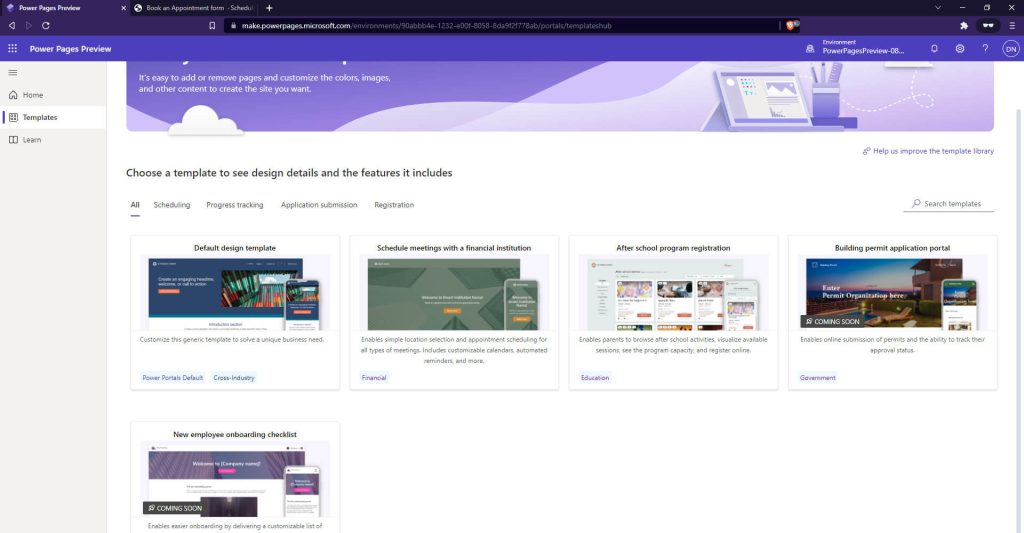Click the Brave shield icon
The image size is (1024, 533).
pyautogui.click(x=791, y=25)
